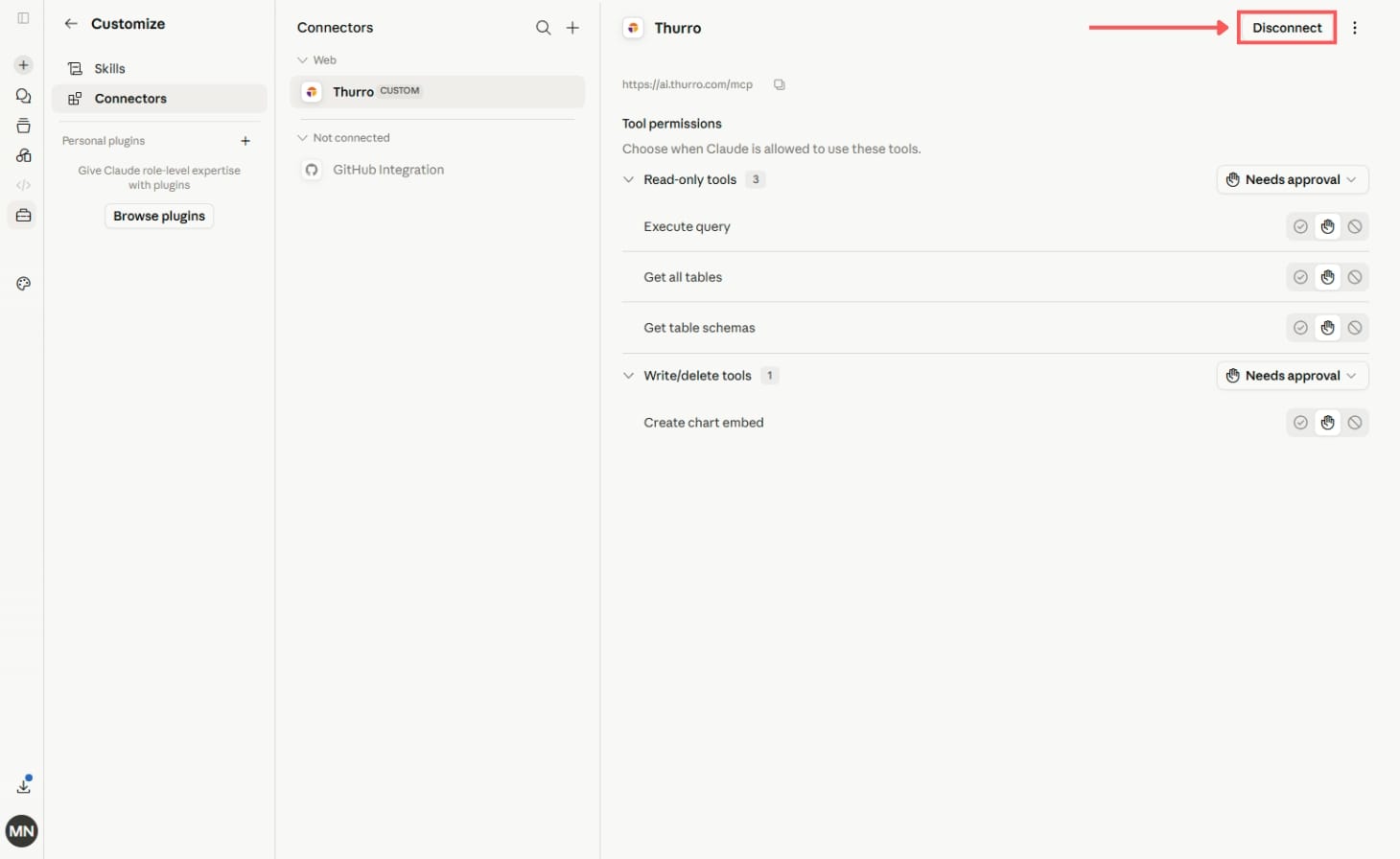Screen dimensions: 1400x859
Task: Collapse the Read-only tools section
Action: tap(628, 180)
